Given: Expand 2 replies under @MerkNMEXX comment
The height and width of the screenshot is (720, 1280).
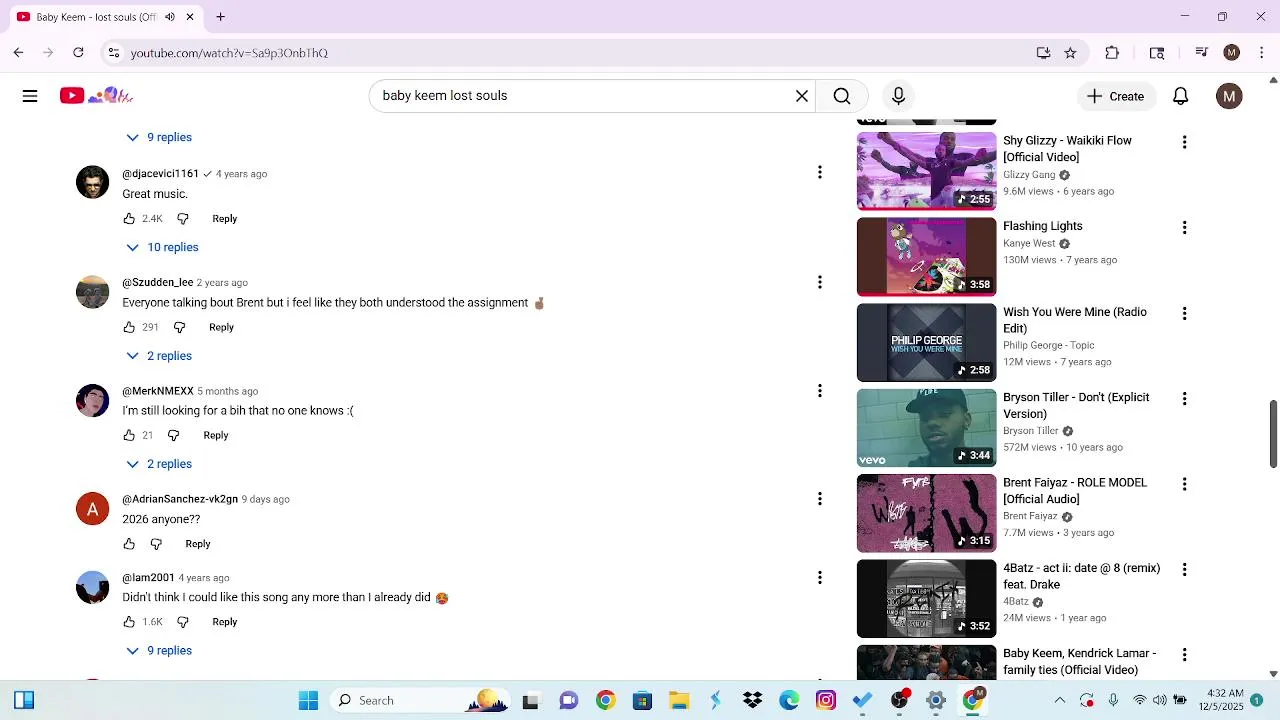Looking at the screenshot, I should [x=159, y=464].
